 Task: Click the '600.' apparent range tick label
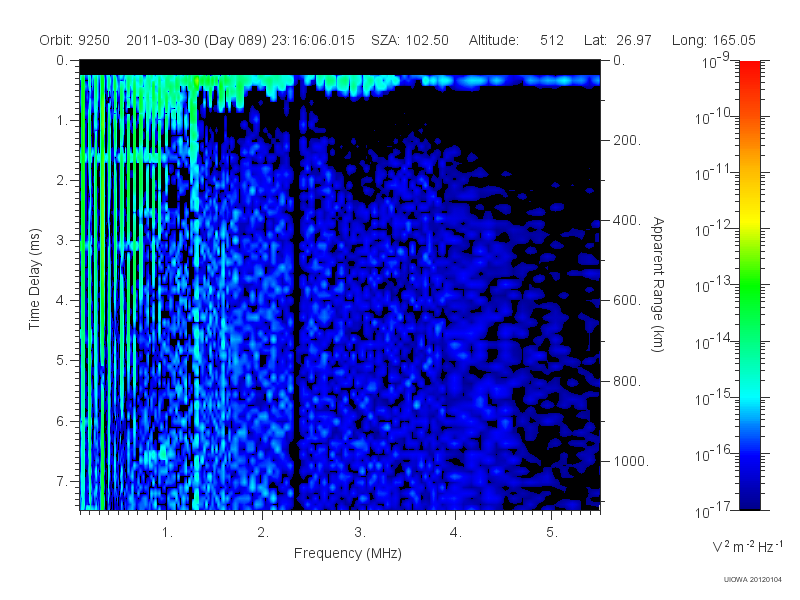[x=627, y=301]
